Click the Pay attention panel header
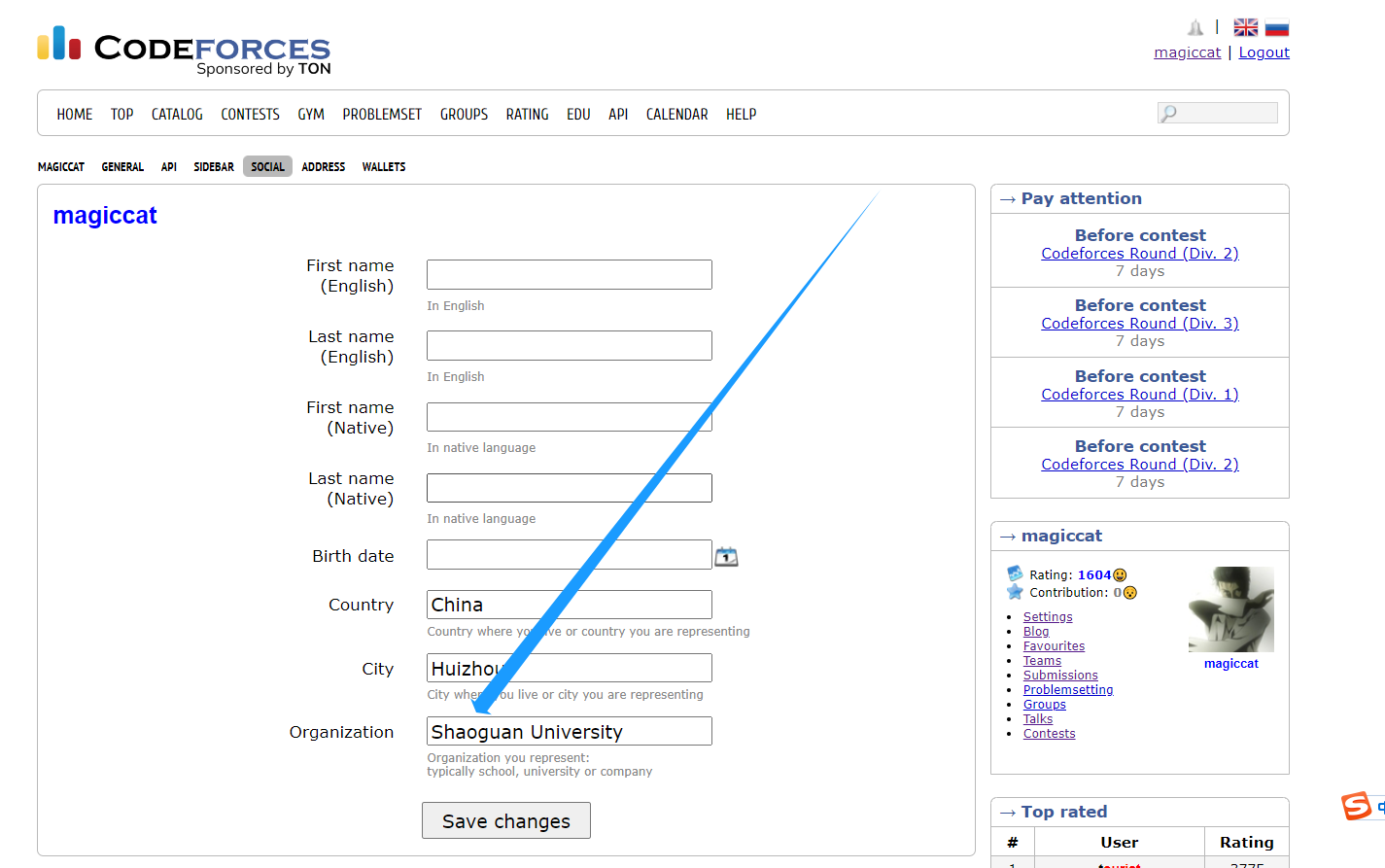This screenshot has width=1385, height=868. pos(1140,199)
